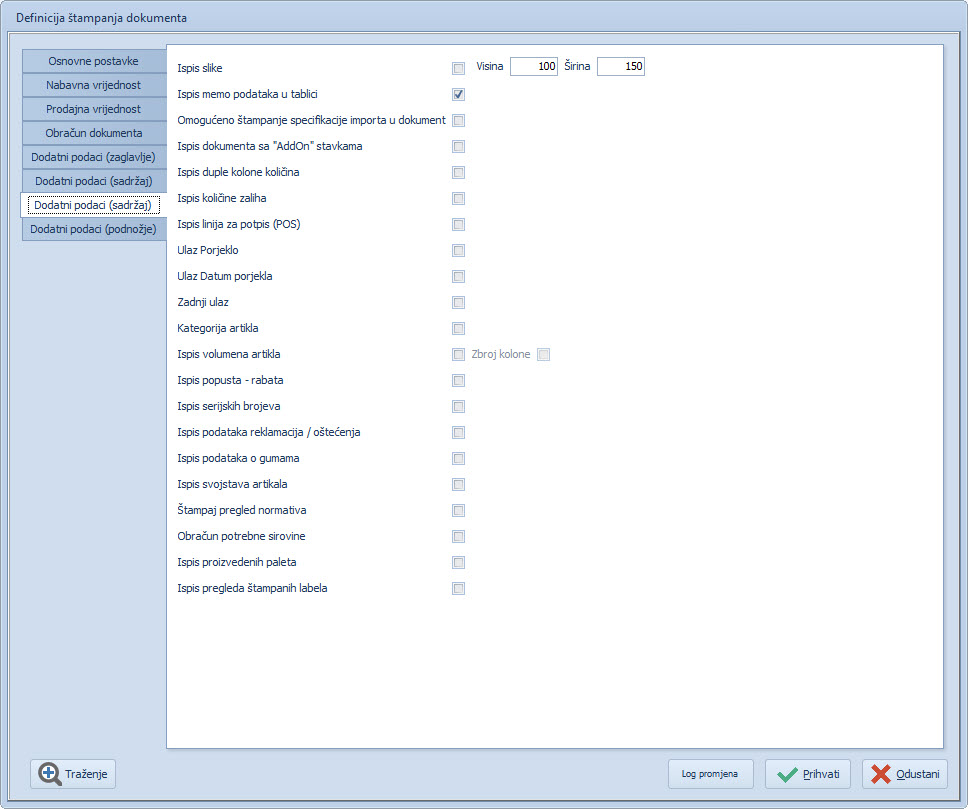968x809 pixels.
Task: Open the Log promjena change log
Action: 710,774
